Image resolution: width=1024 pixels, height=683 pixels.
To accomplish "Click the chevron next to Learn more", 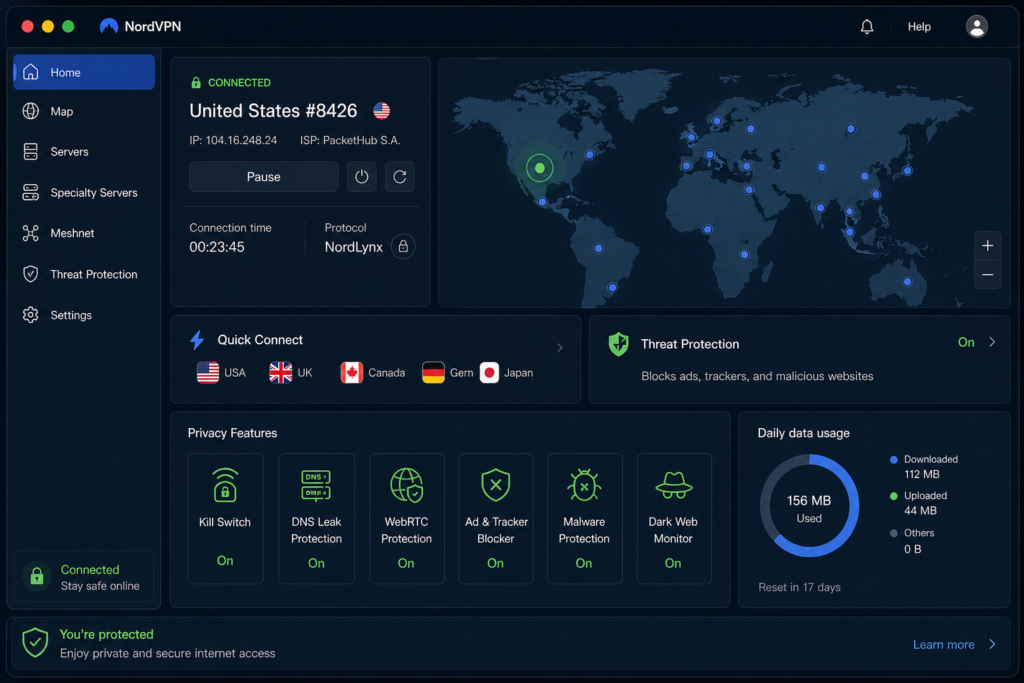I will coord(992,644).
